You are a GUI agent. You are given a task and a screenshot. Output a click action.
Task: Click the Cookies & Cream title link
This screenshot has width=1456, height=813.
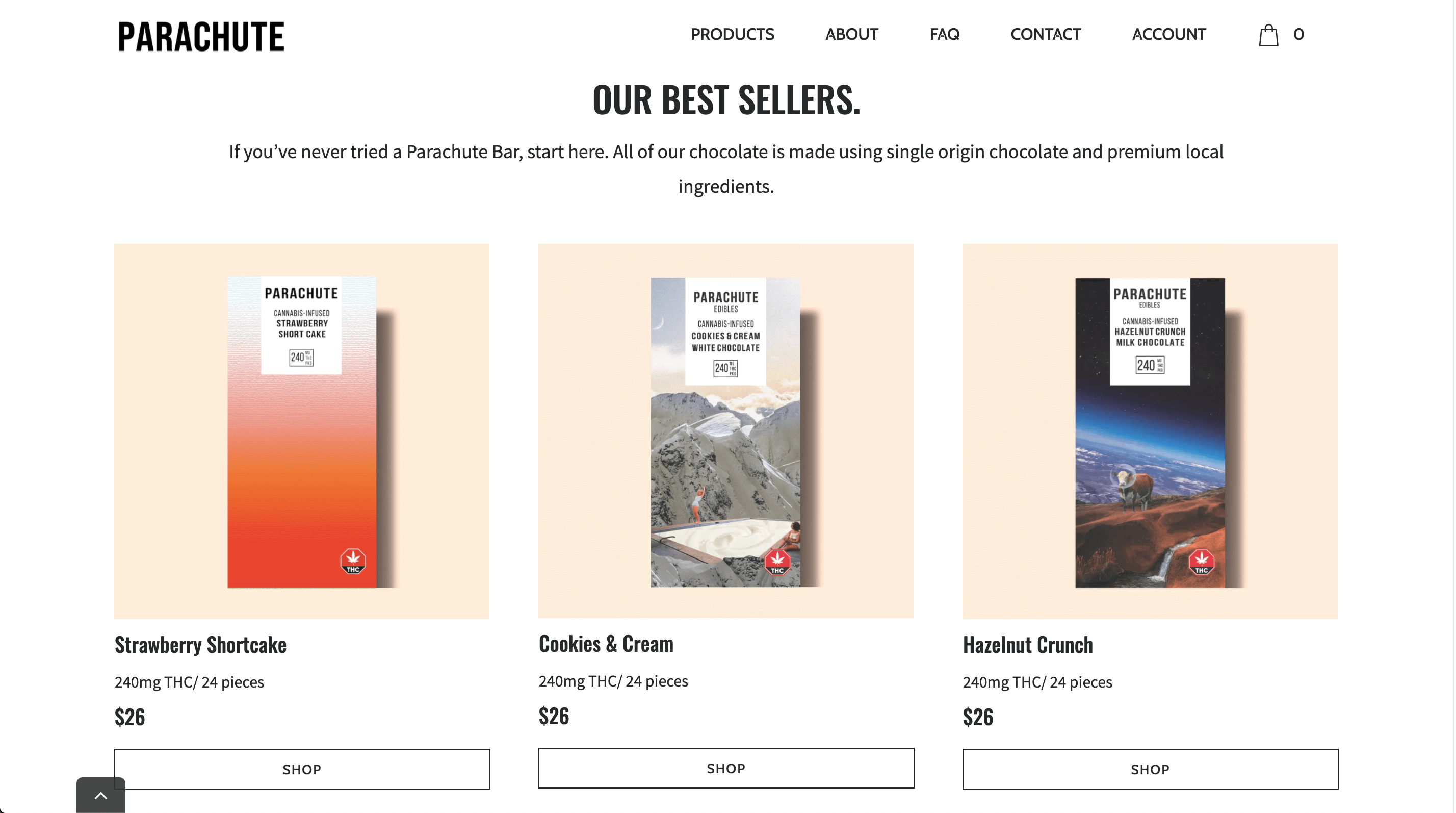606,644
